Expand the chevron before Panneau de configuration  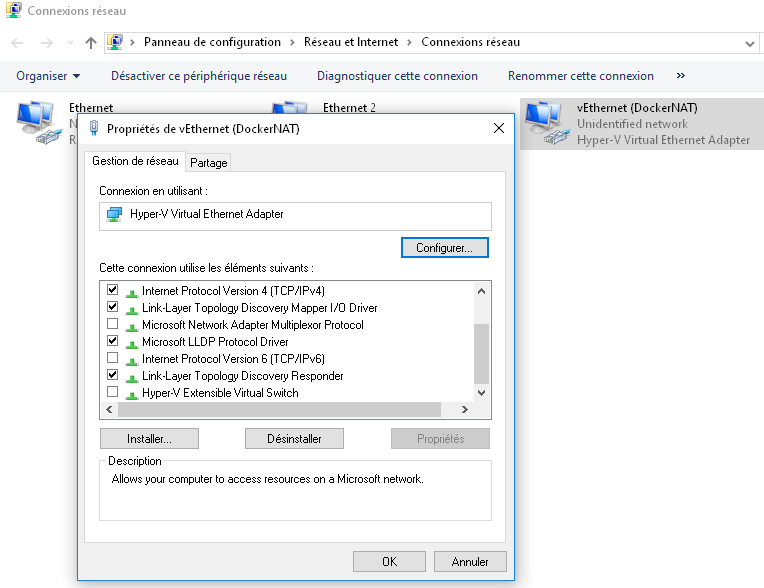pos(132,43)
